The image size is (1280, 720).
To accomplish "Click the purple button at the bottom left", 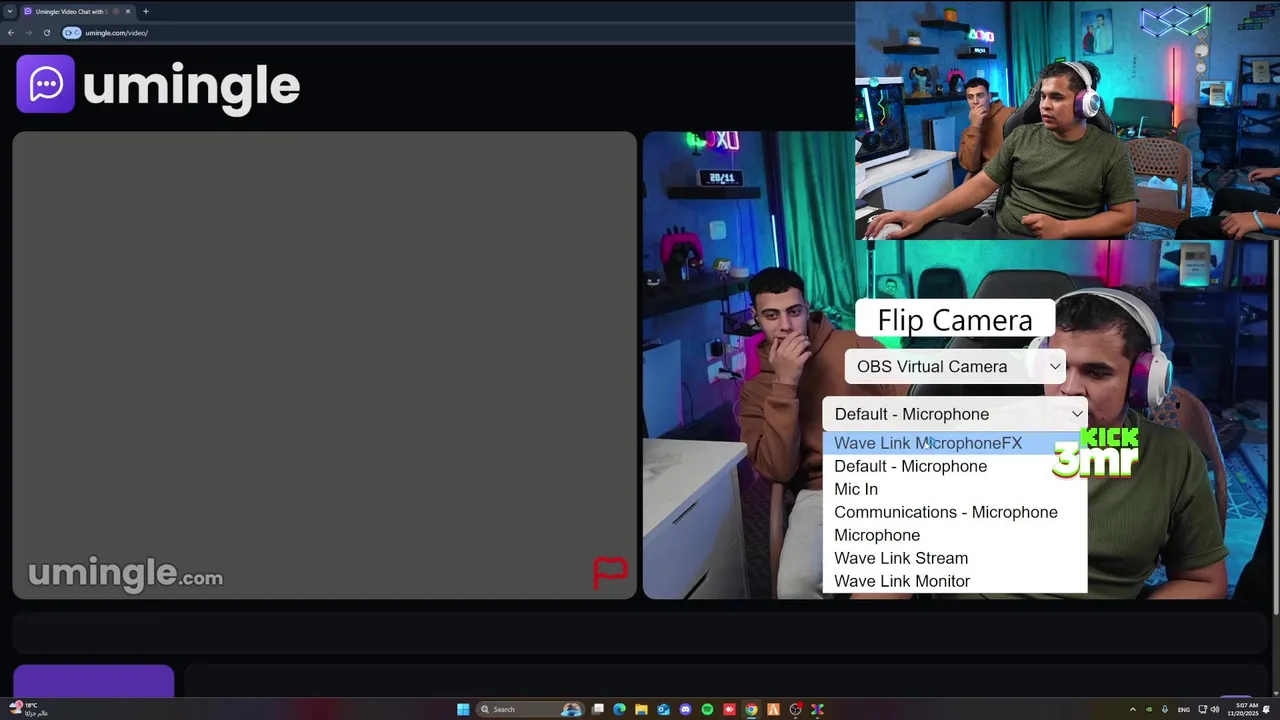I will 93,680.
